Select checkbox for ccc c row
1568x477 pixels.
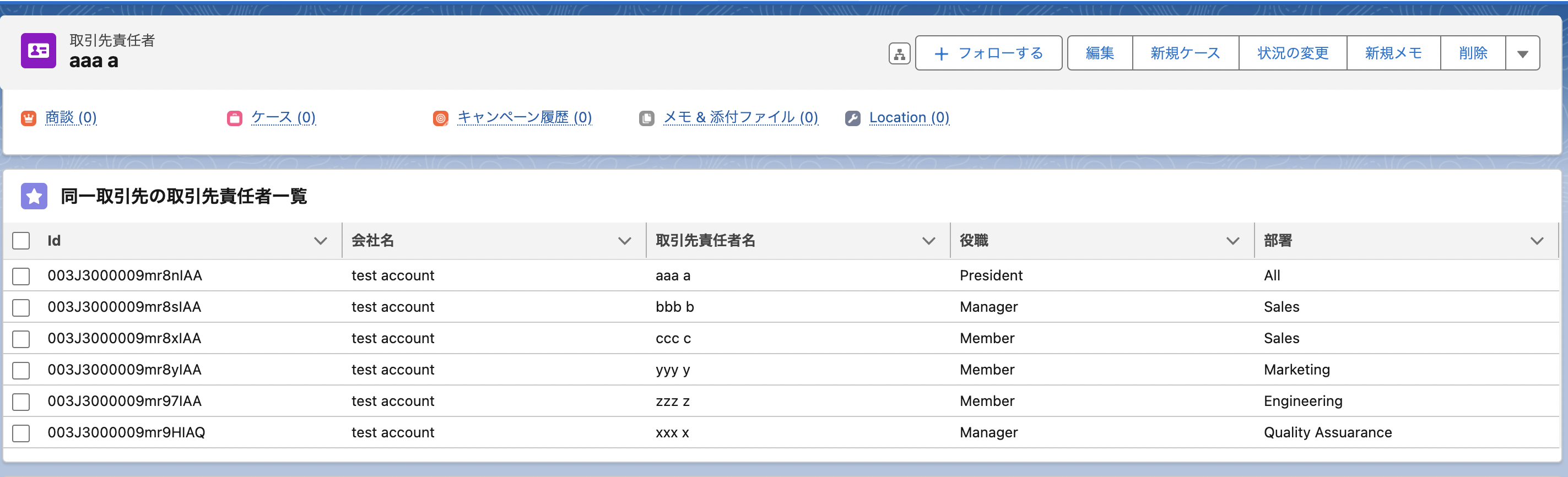(x=21, y=339)
